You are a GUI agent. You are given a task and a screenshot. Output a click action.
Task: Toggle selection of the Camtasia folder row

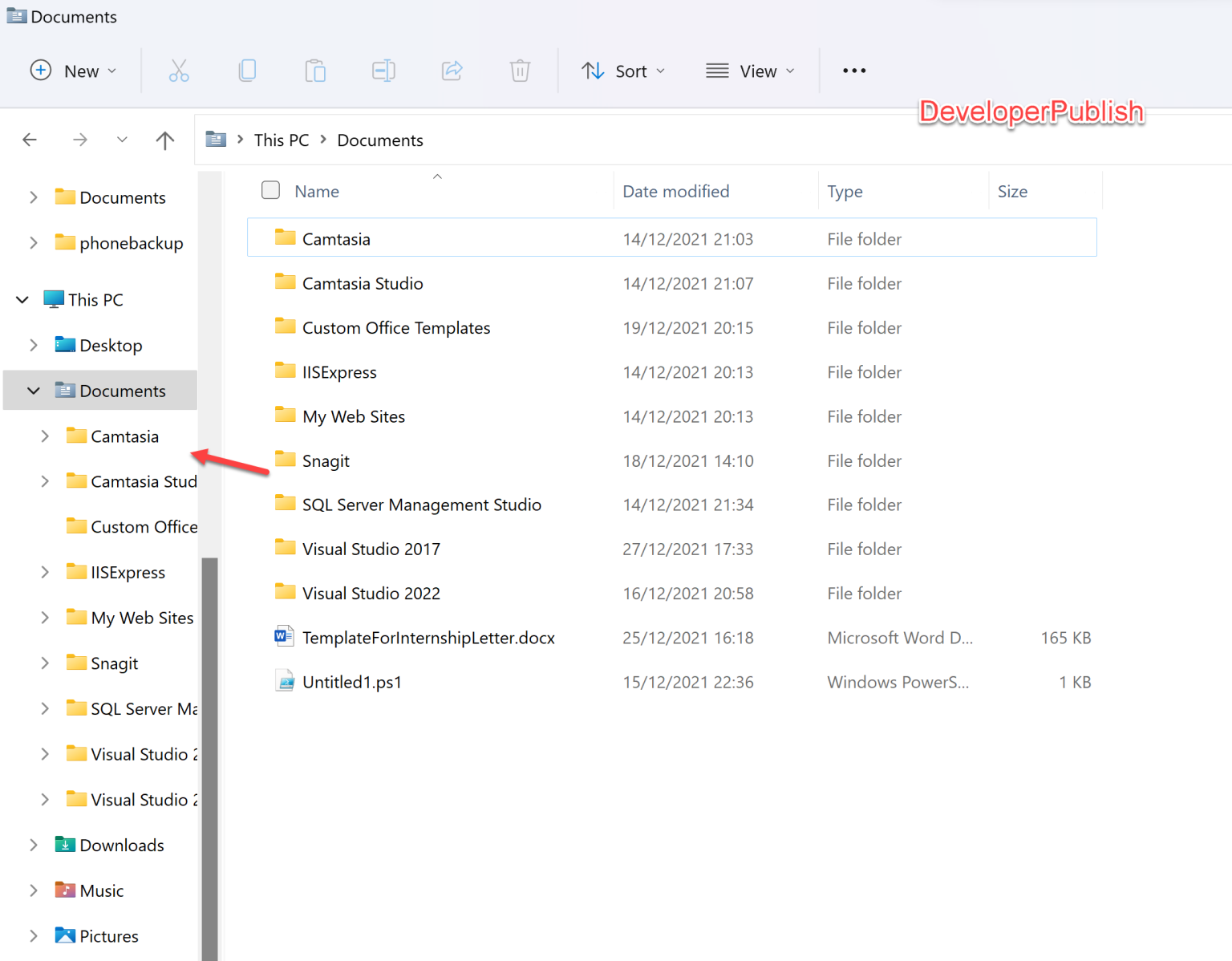(x=336, y=238)
